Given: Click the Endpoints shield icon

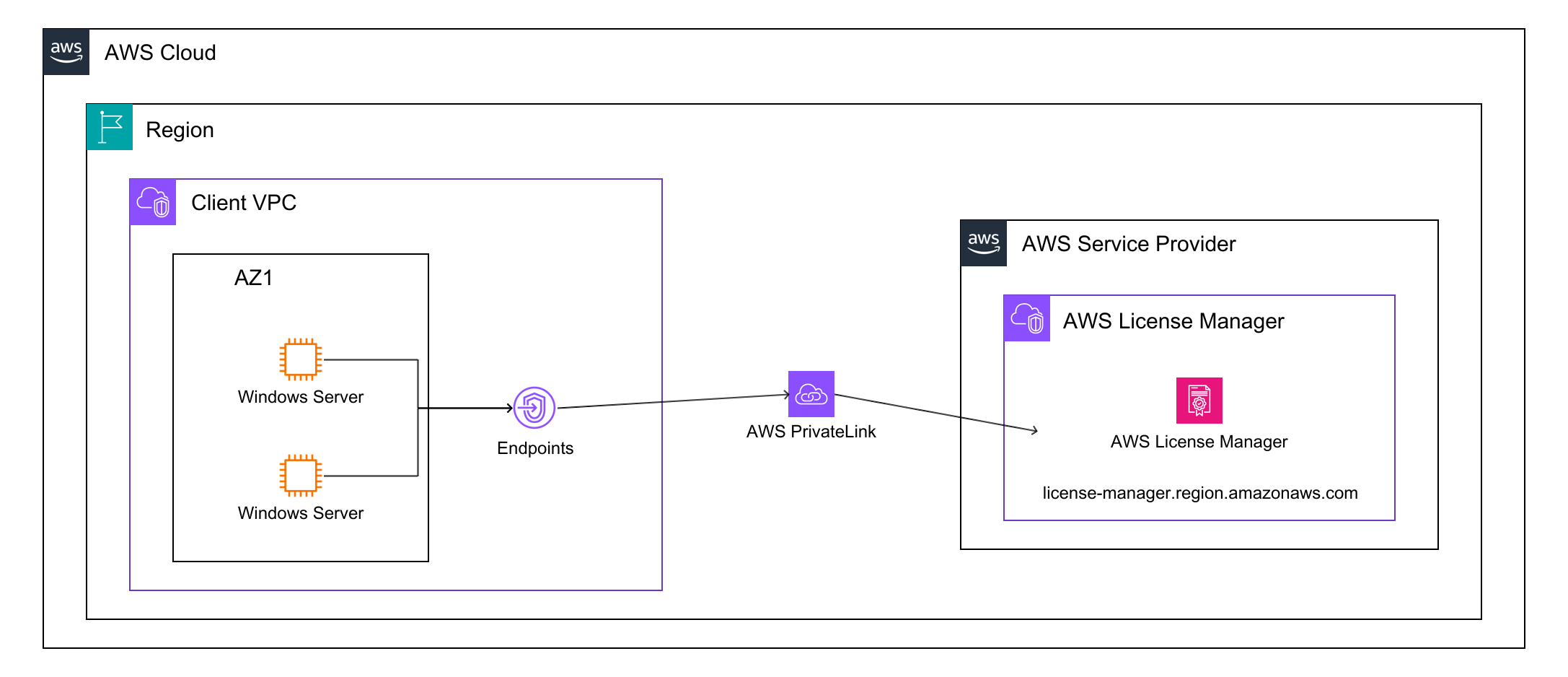Looking at the screenshot, I should (x=534, y=409).
